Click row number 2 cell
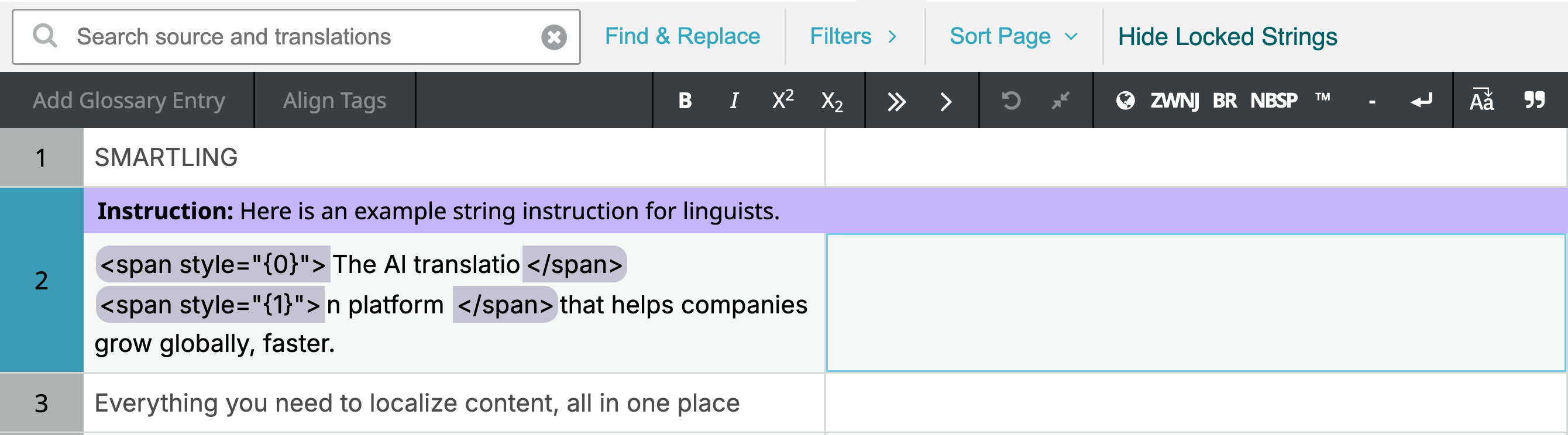 (x=42, y=280)
